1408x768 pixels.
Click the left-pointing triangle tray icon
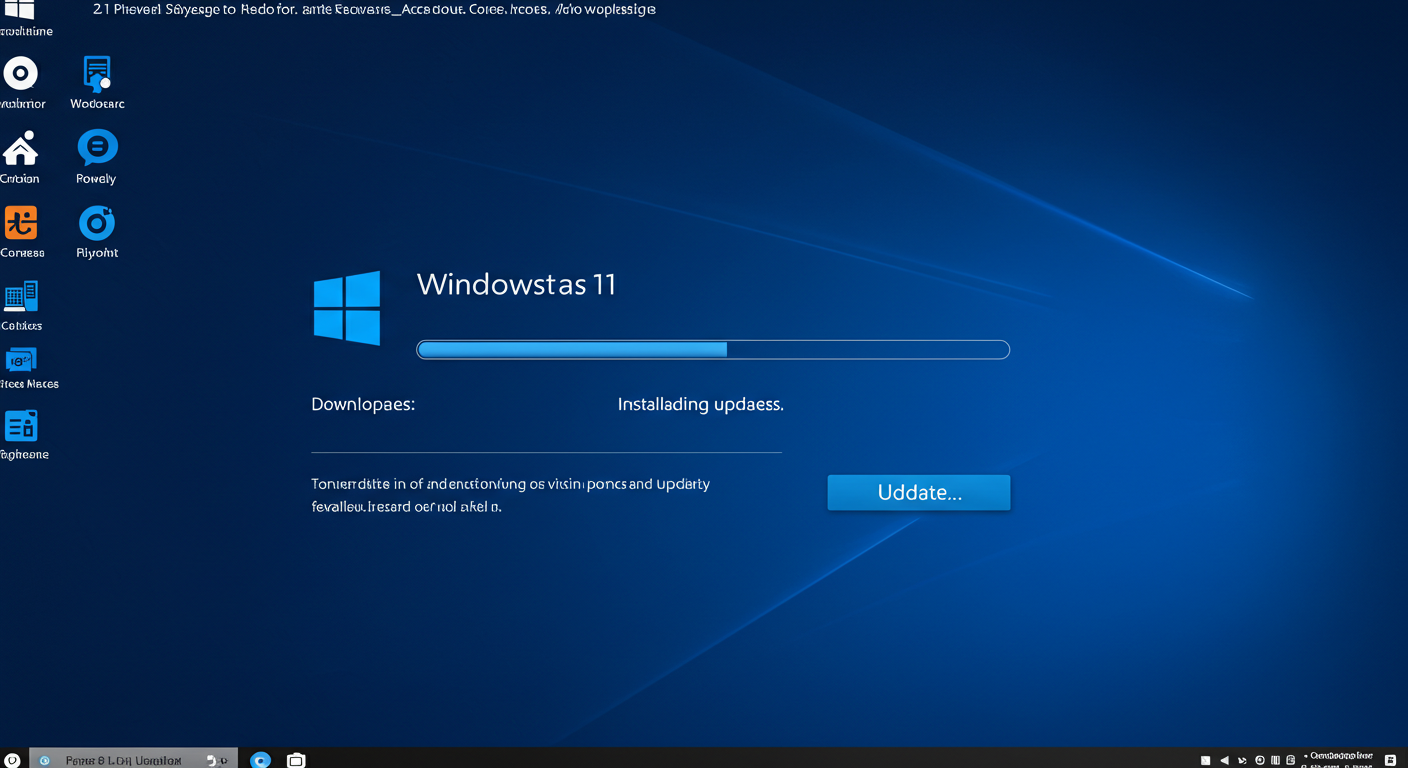[1225, 760]
